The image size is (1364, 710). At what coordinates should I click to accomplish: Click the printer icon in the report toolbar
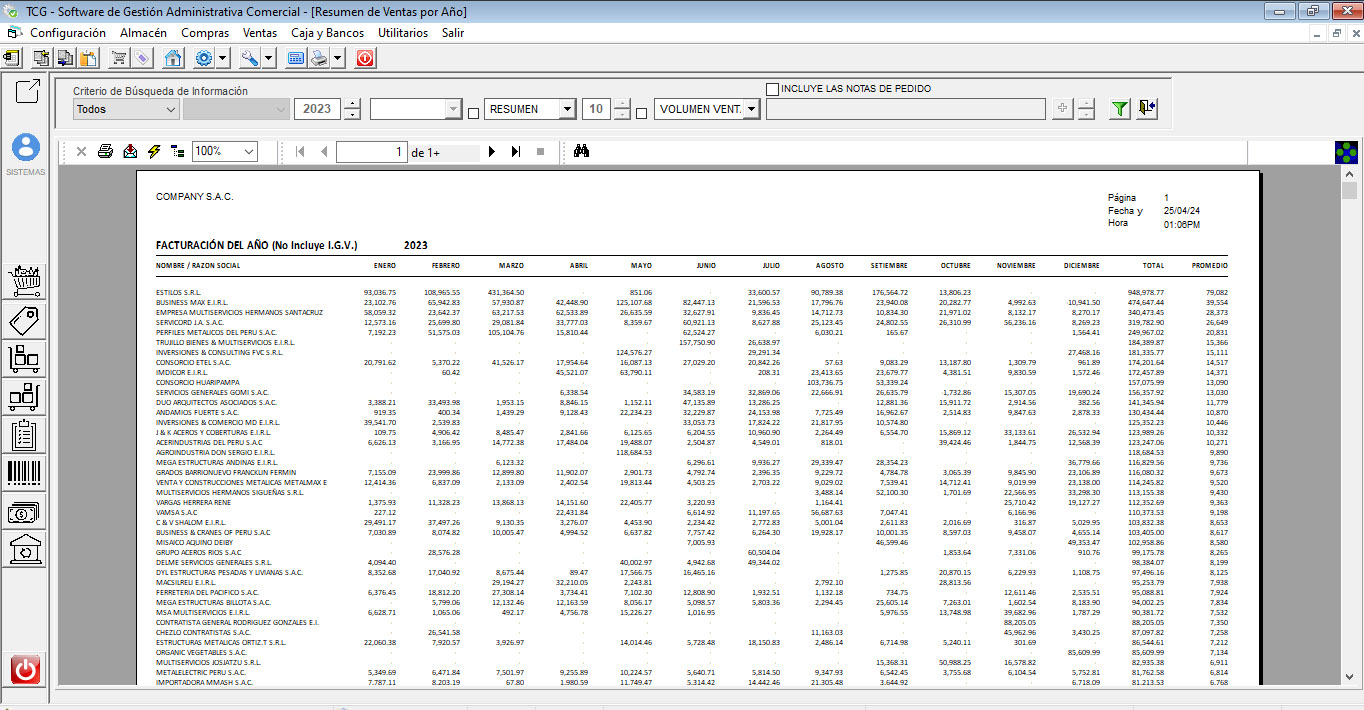pos(105,152)
